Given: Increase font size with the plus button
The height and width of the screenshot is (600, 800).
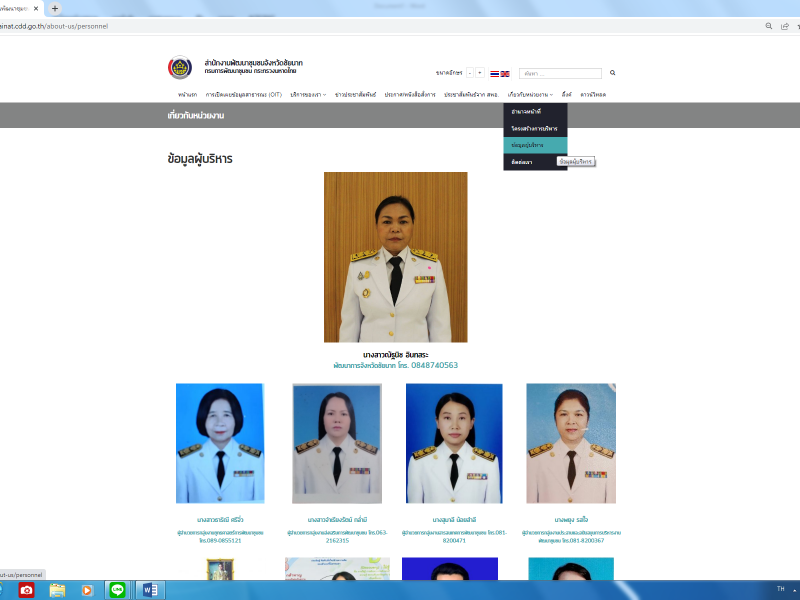Looking at the screenshot, I should pos(480,73).
